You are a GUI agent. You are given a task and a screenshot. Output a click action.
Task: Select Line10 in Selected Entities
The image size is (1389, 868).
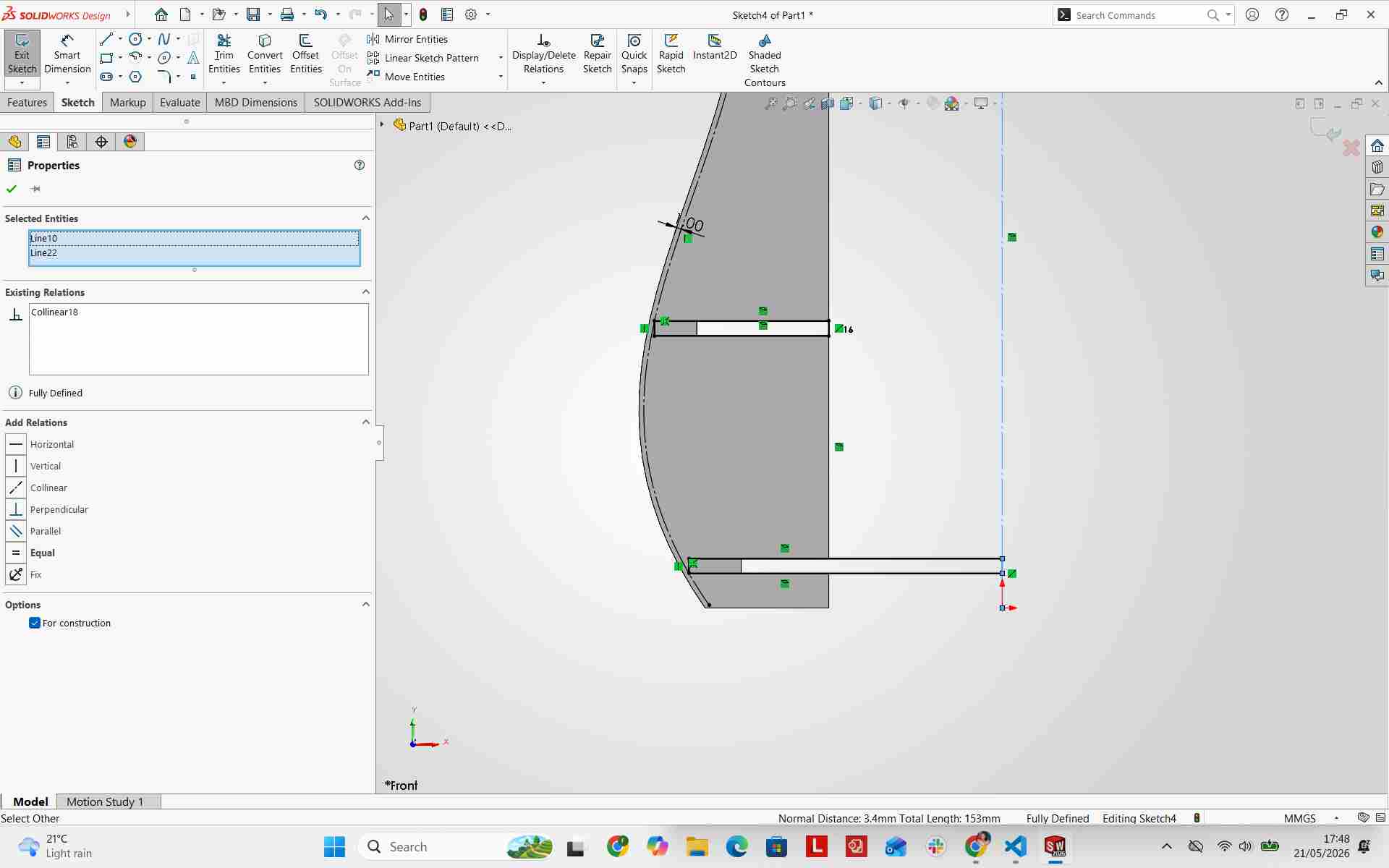click(194, 238)
